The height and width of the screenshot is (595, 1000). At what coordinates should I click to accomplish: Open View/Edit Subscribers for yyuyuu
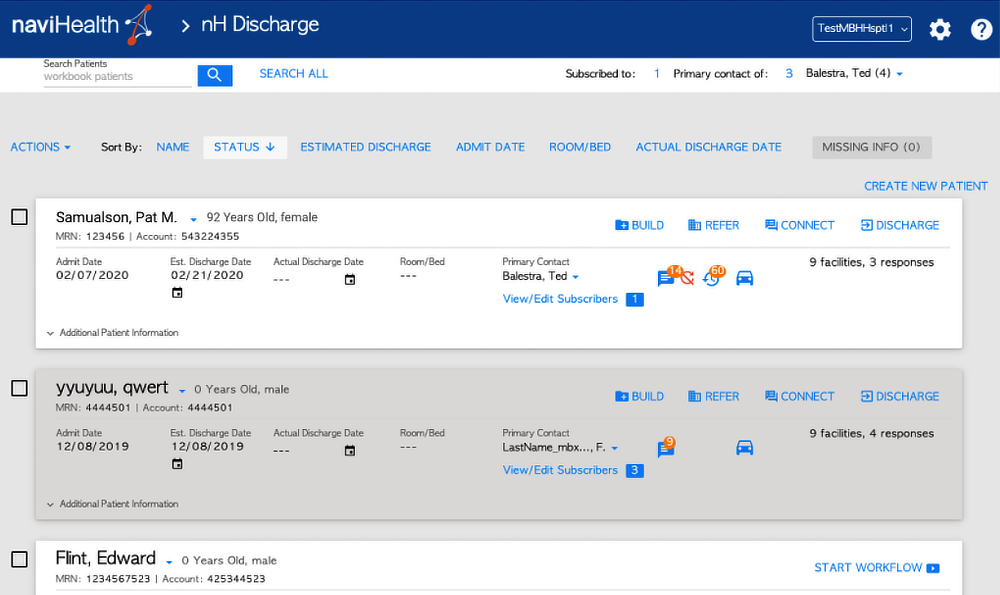(560, 471)
